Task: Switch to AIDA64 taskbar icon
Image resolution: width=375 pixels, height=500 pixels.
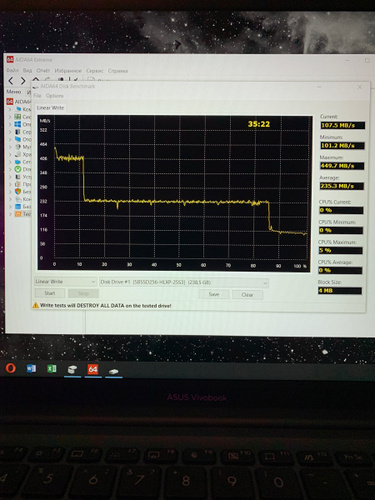Action: pyautogui.click(x=93, y=369)
